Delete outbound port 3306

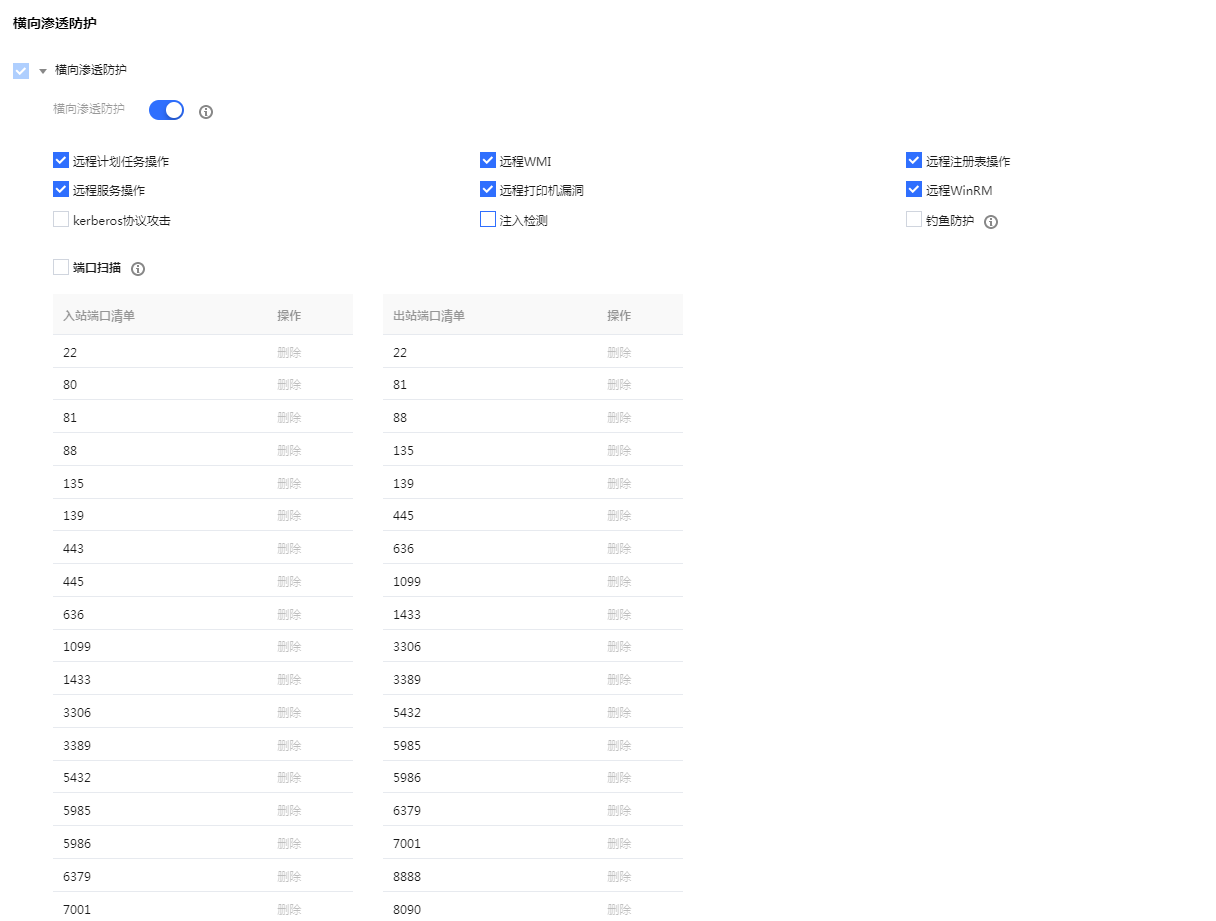pos(619,647)
